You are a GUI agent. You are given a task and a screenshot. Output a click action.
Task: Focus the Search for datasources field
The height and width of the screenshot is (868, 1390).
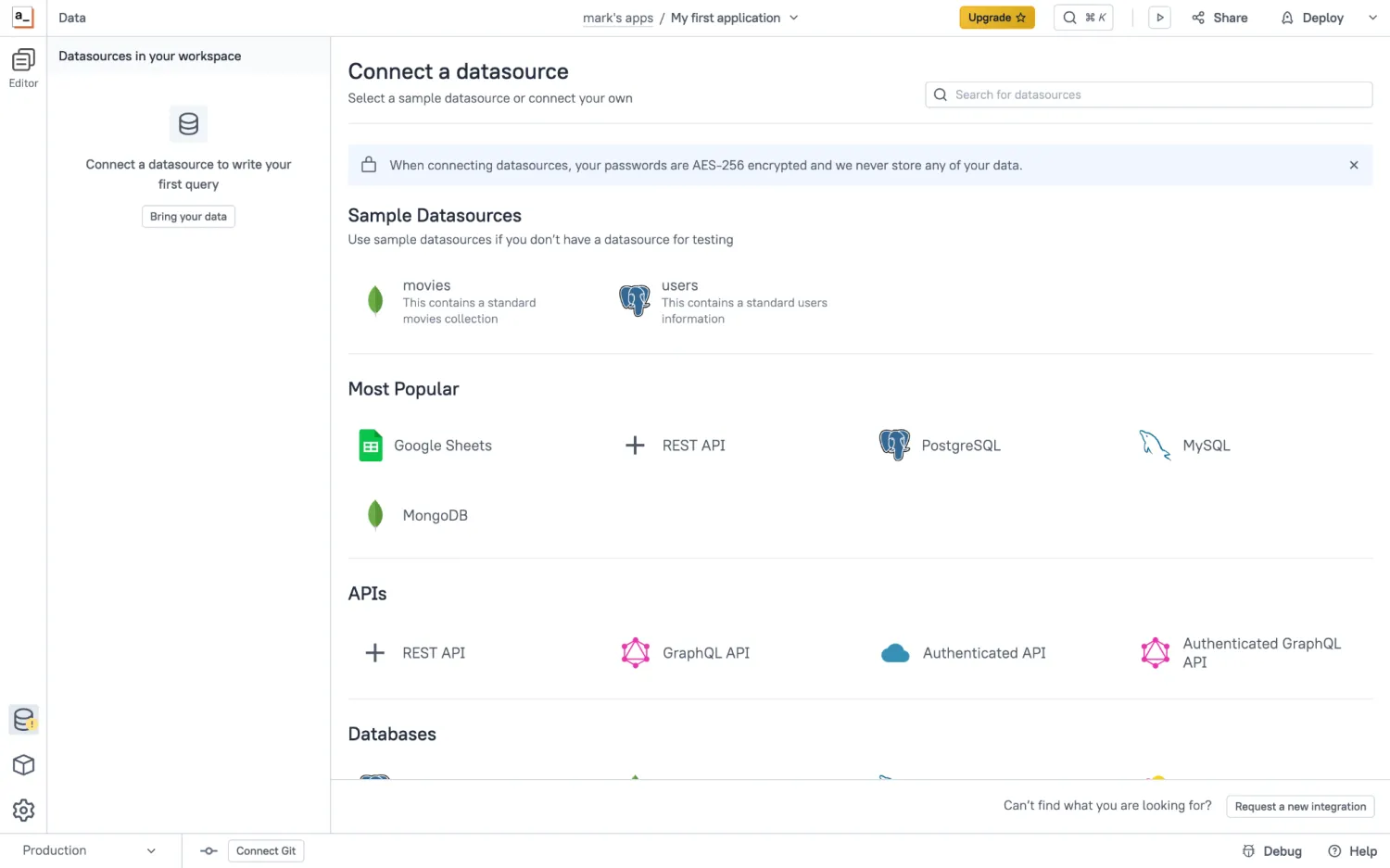(x=1148, y=94)
